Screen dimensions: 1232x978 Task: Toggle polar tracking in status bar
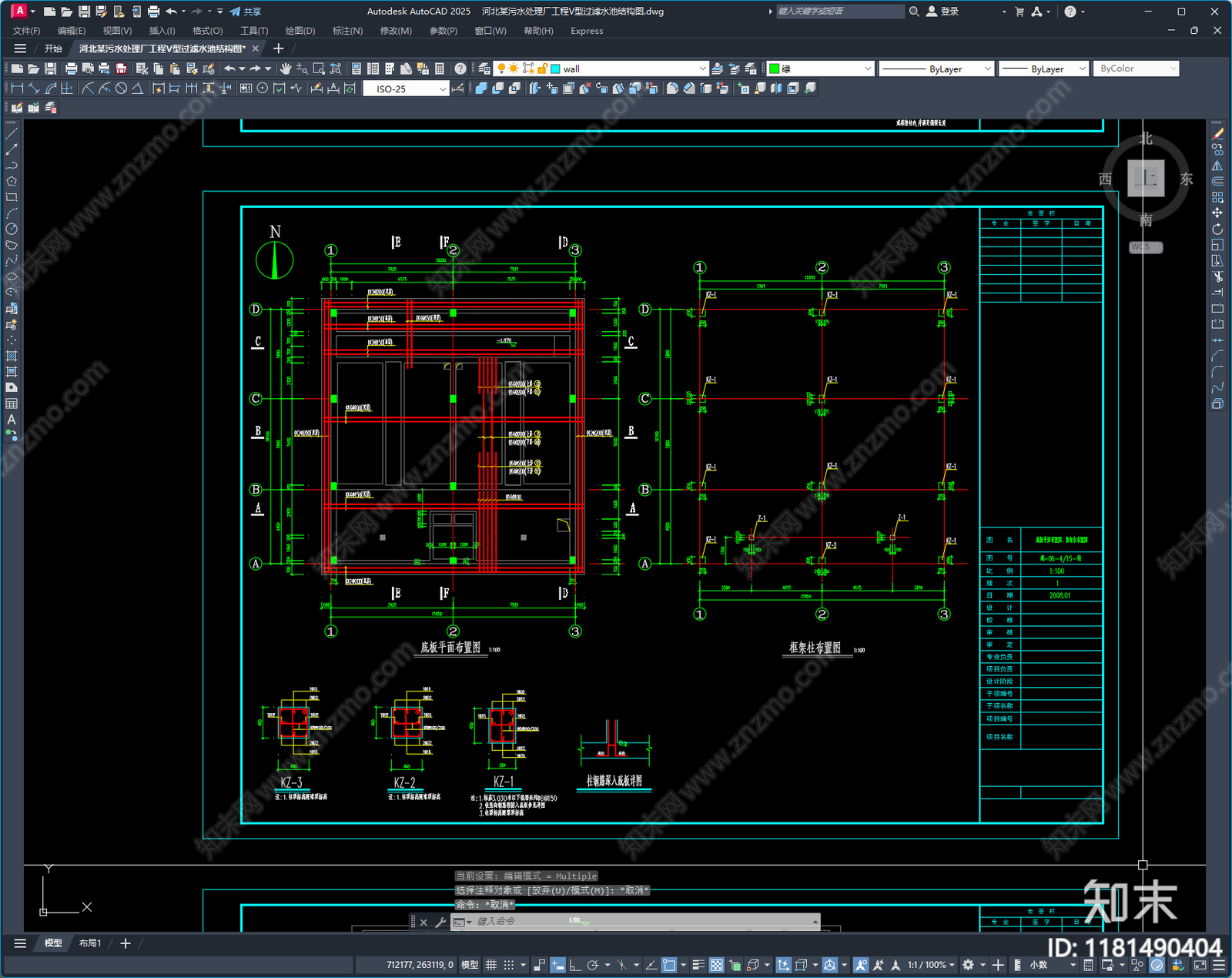tap(592, 965)
